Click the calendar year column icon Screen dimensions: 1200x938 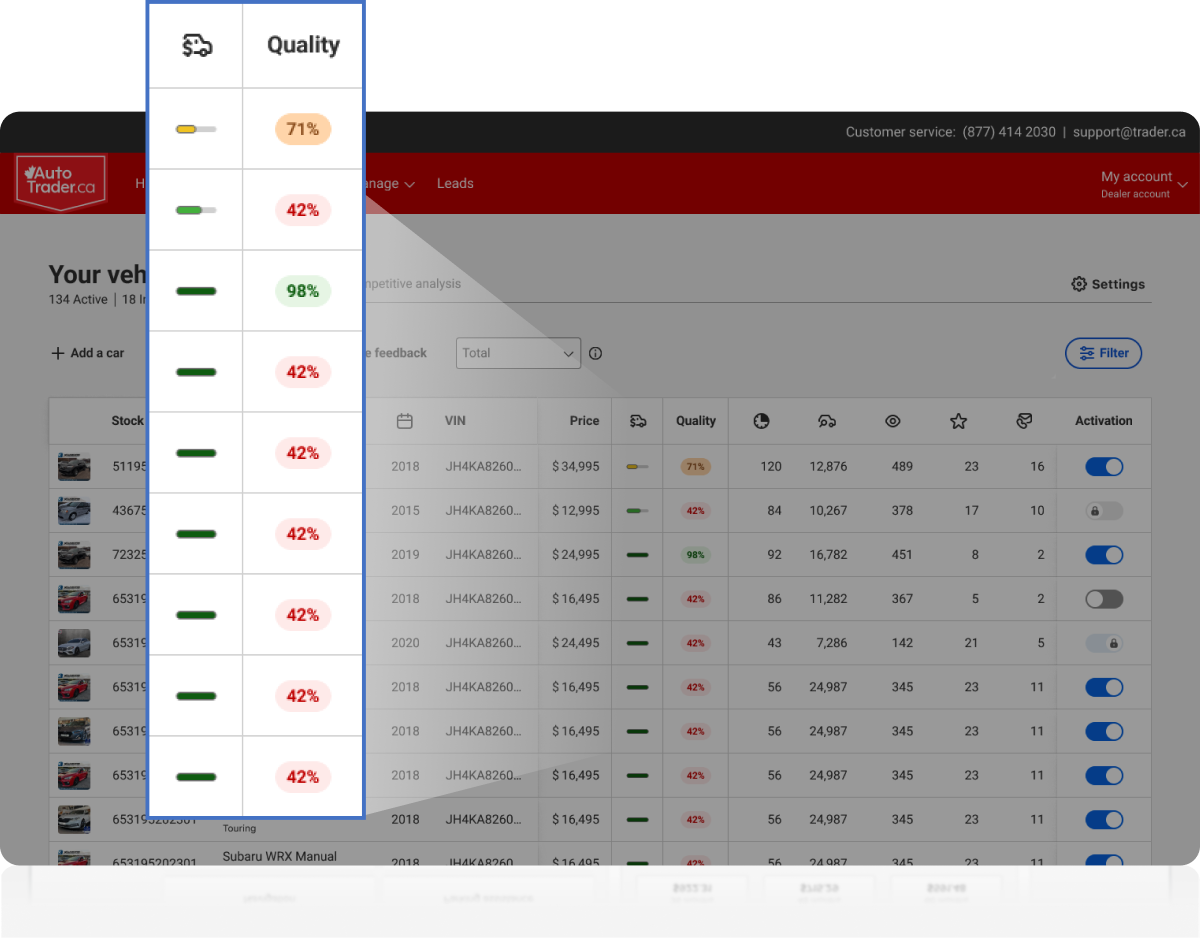click(405, 421)
